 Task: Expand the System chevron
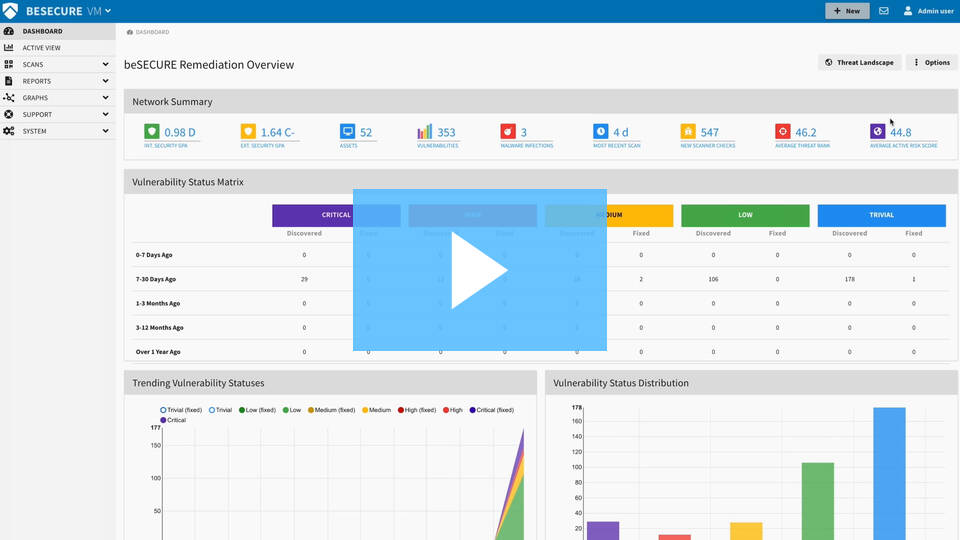tap(105, 131)
